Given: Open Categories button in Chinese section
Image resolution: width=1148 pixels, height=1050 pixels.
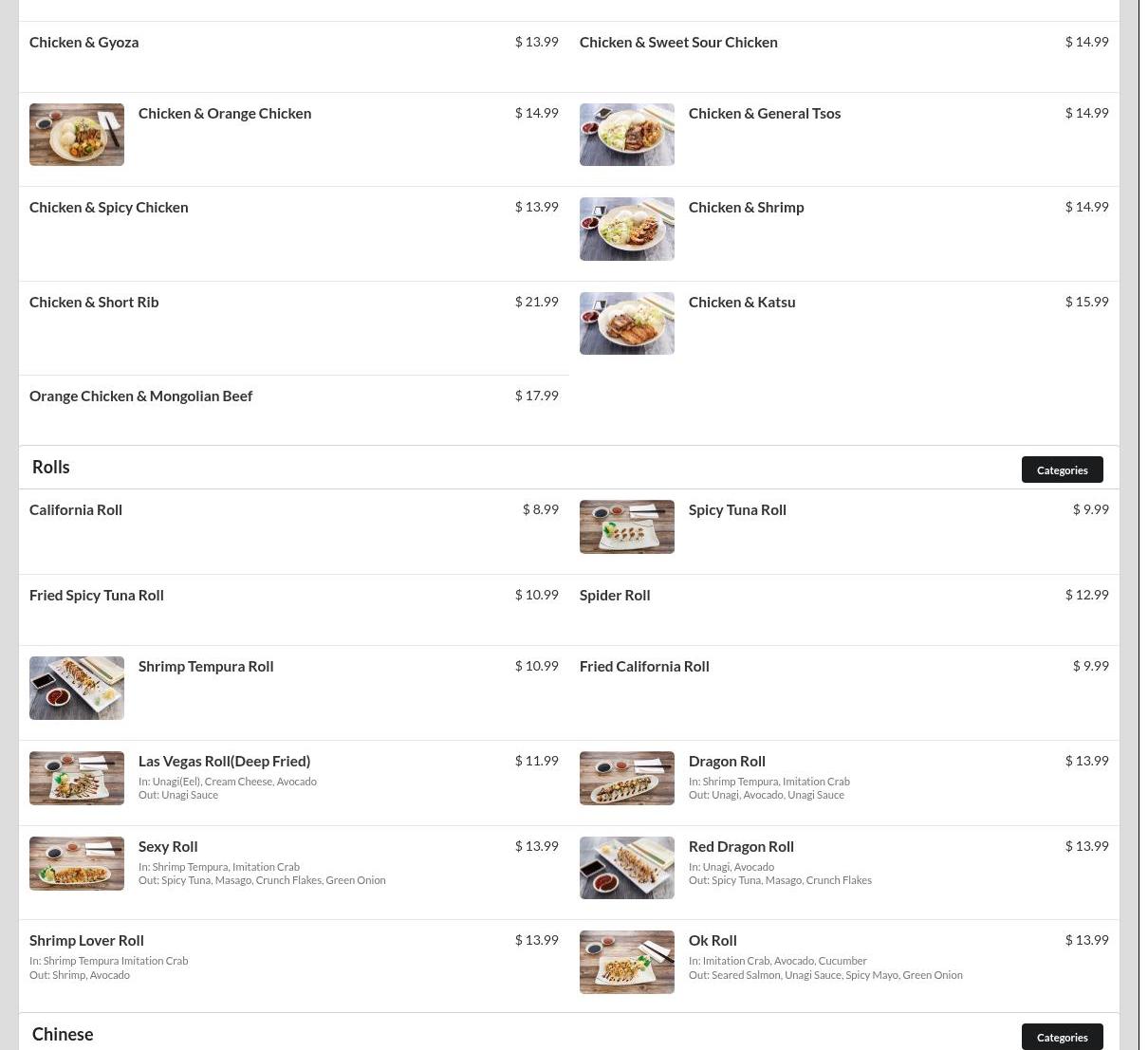Looking at the screenshot, I should (1063, 1037).
